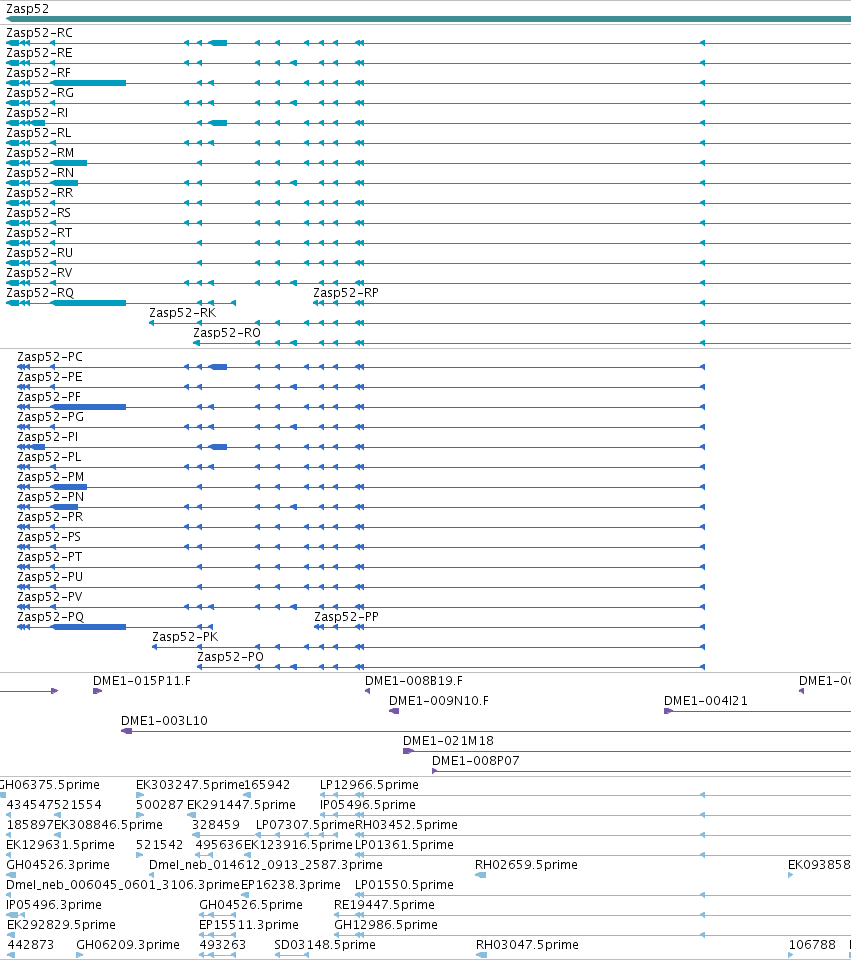This screenshot has height=960, width=851.
Task: Click EST RE19447.5prime
Action: pyautogui.click(x=384, y=905)
